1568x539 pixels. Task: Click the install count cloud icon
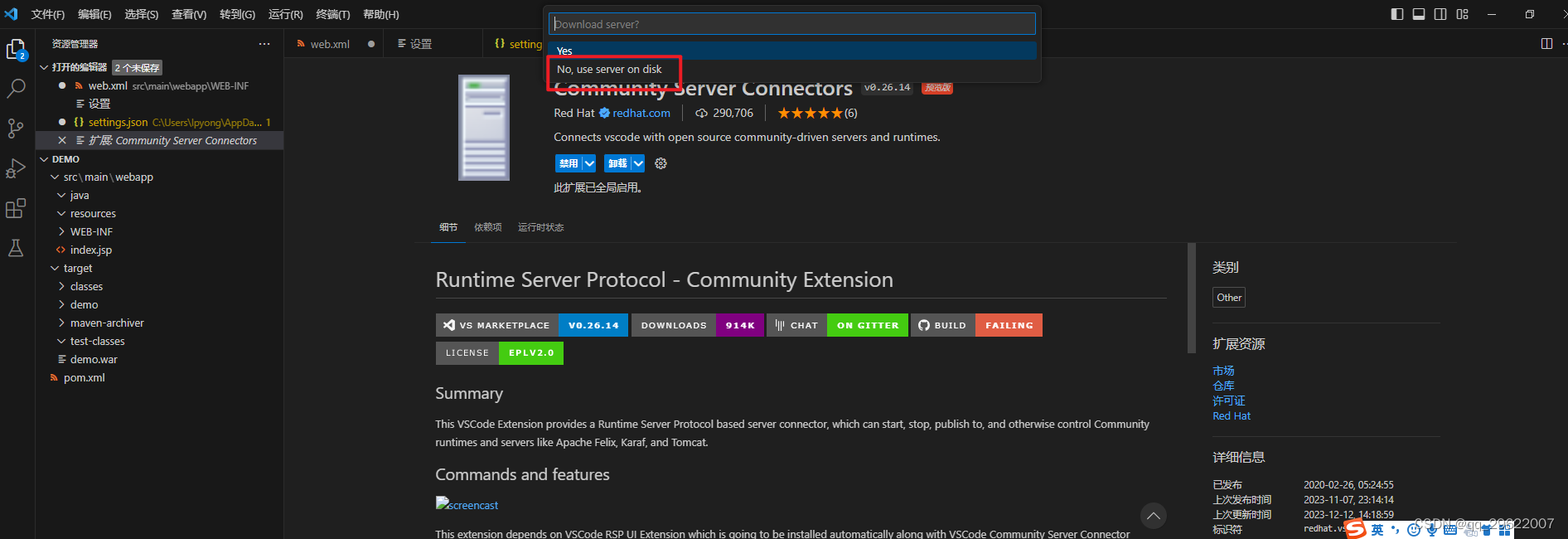(701, 113)
